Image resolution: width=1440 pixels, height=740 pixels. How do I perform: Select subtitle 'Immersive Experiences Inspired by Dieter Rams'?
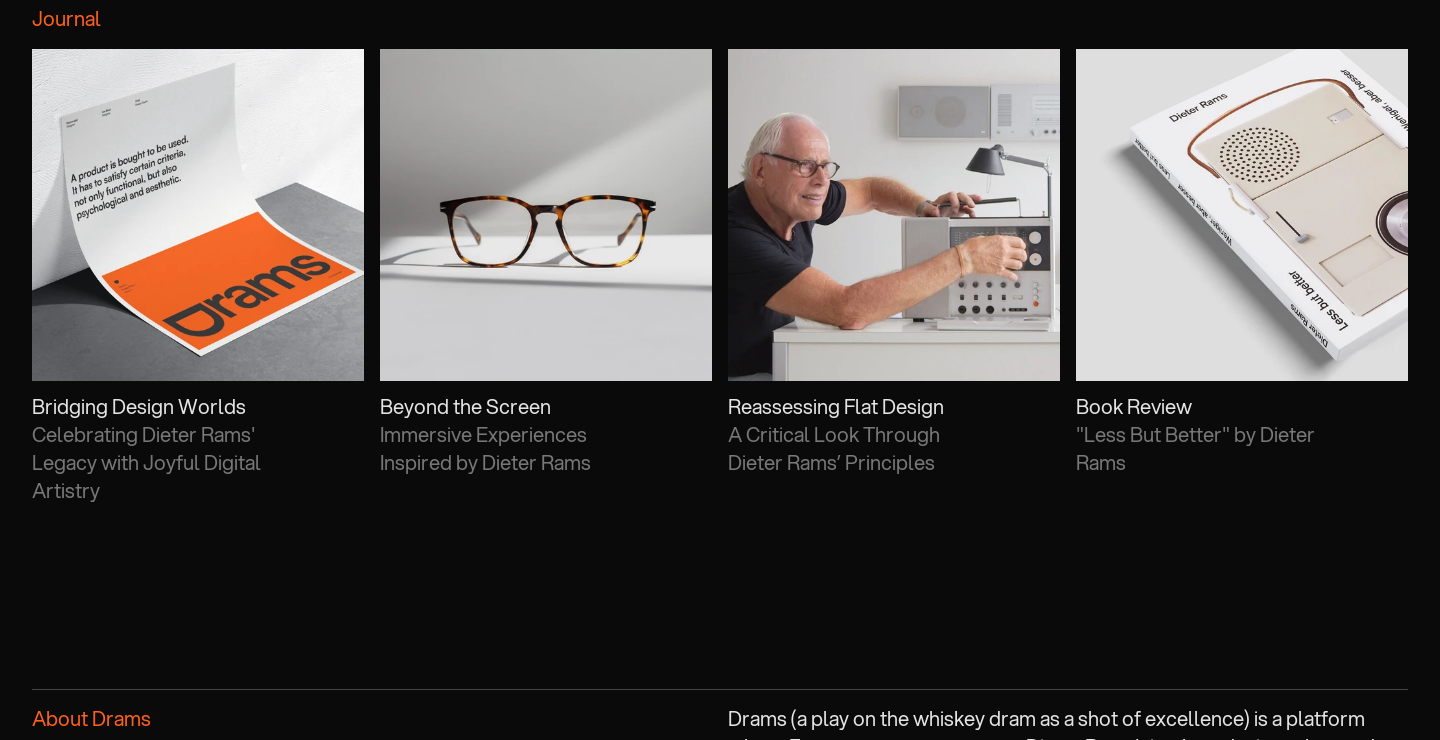(x=484, y=449)
